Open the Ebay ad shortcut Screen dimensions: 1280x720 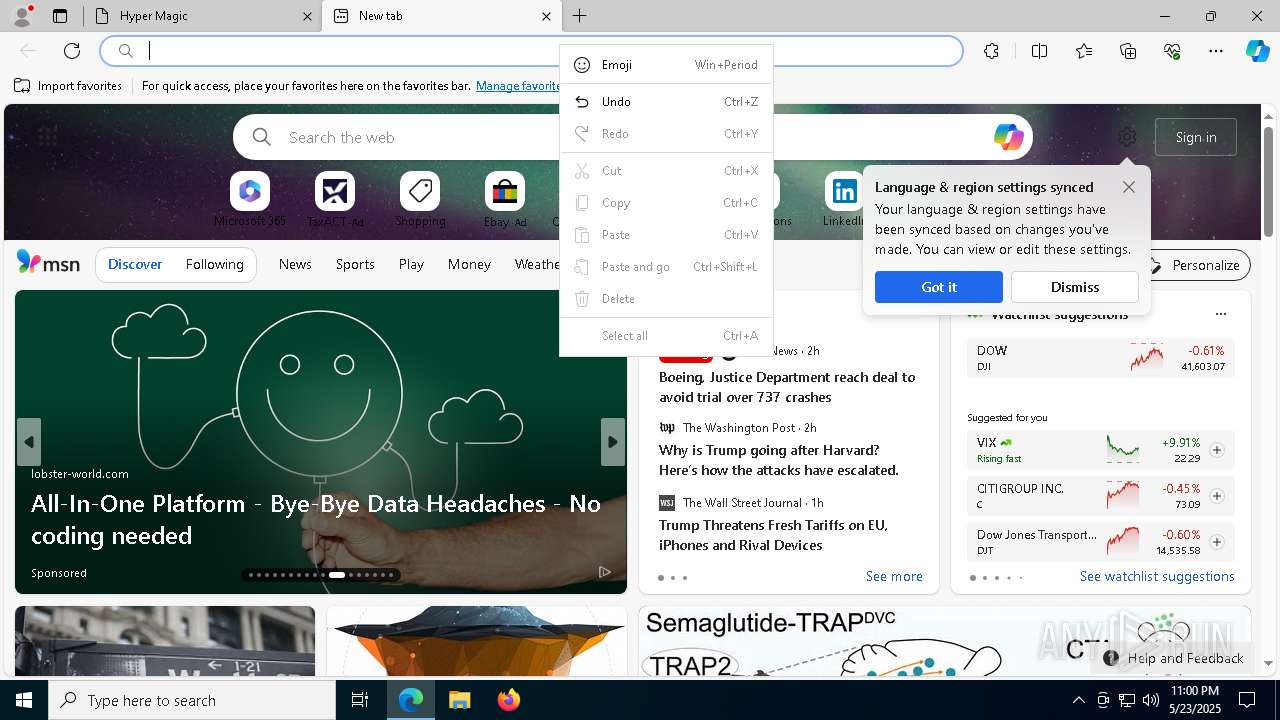tap(505, 199)
